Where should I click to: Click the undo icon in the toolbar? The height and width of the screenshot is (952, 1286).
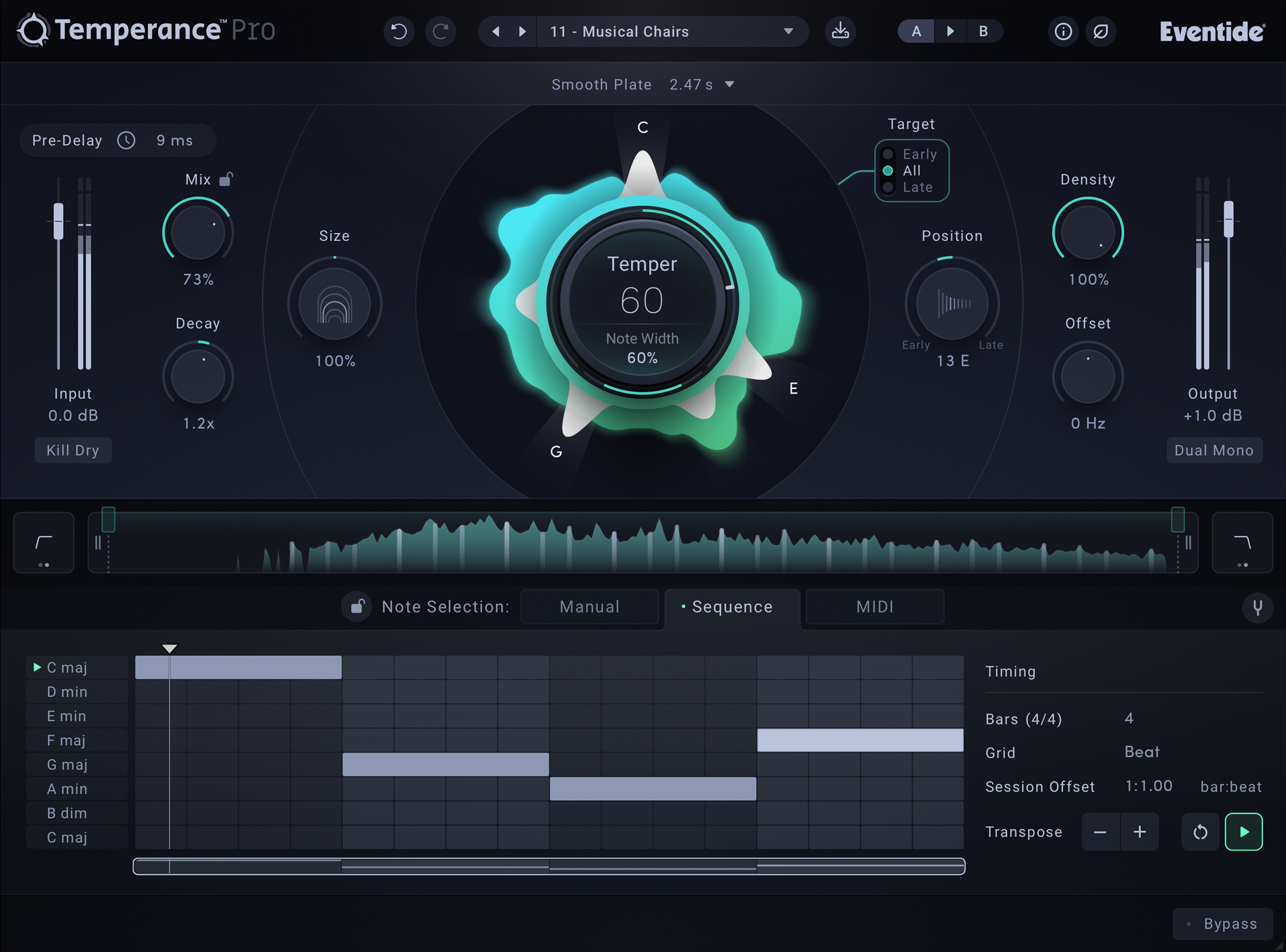399,31
